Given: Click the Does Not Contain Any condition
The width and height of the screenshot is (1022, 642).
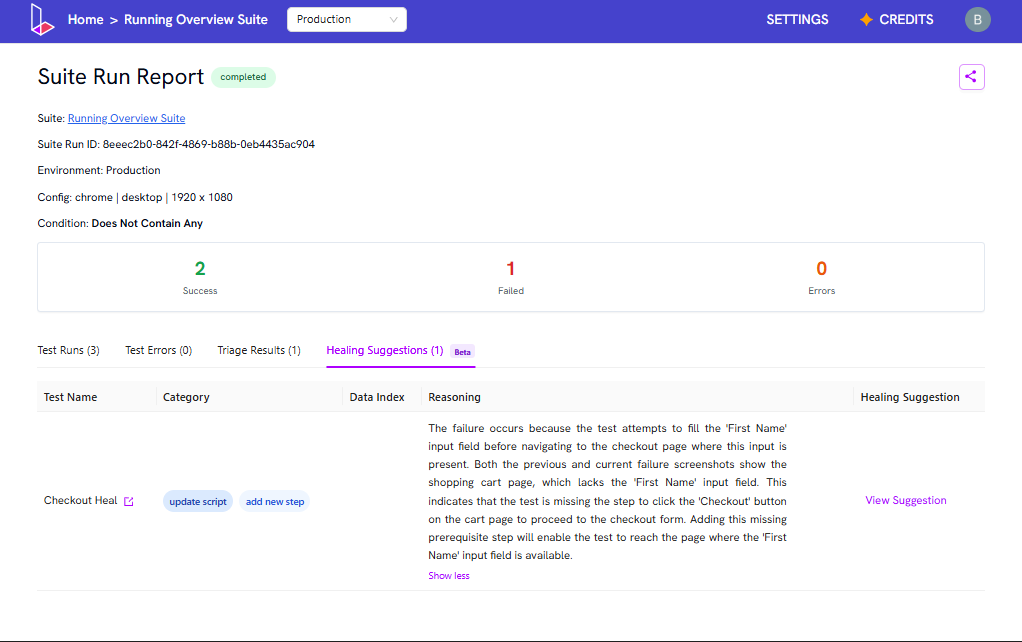Looking at the screenshot, I should [x=147, y=223].
